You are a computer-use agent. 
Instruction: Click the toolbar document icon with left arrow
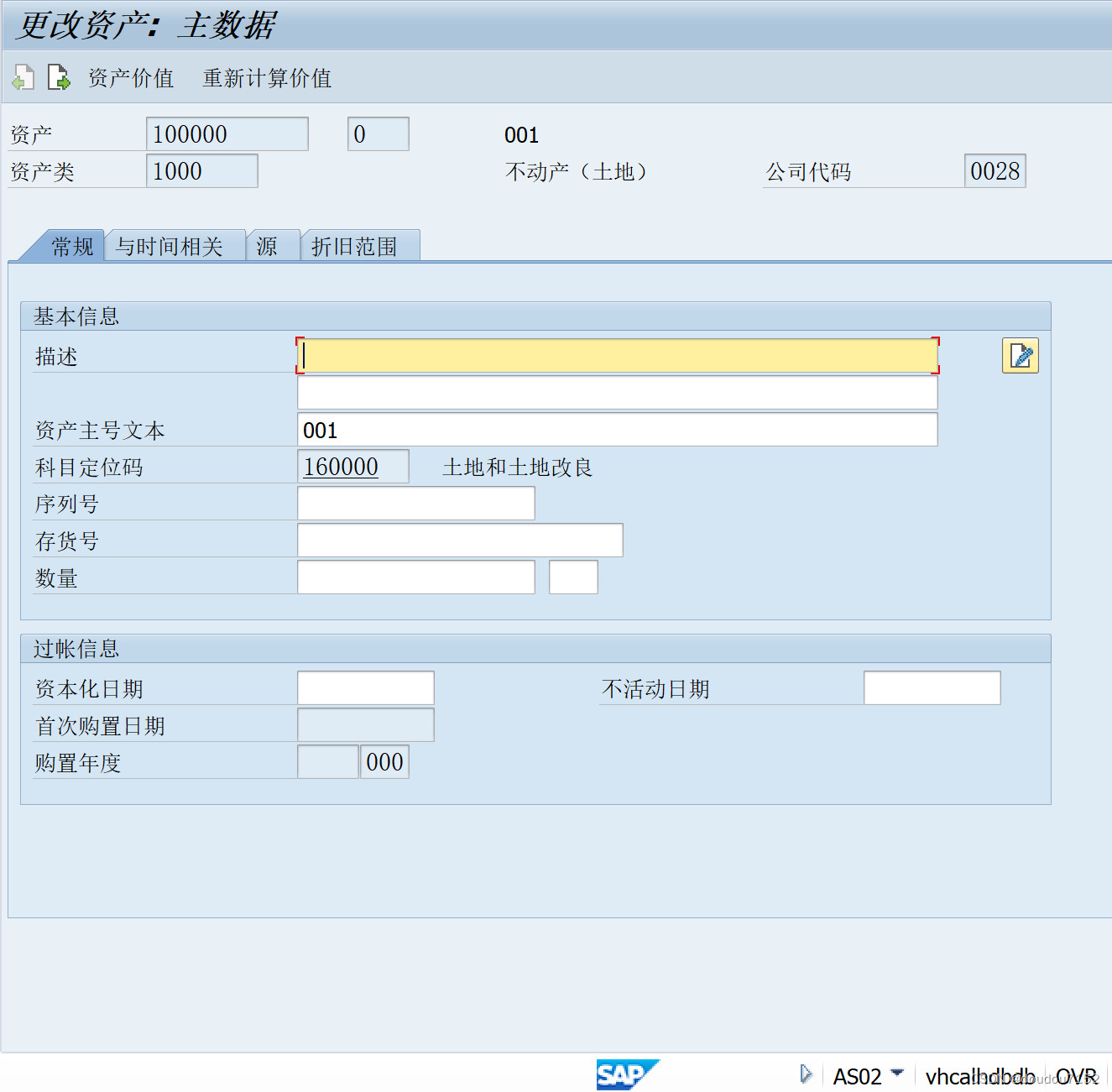[23, 78]
